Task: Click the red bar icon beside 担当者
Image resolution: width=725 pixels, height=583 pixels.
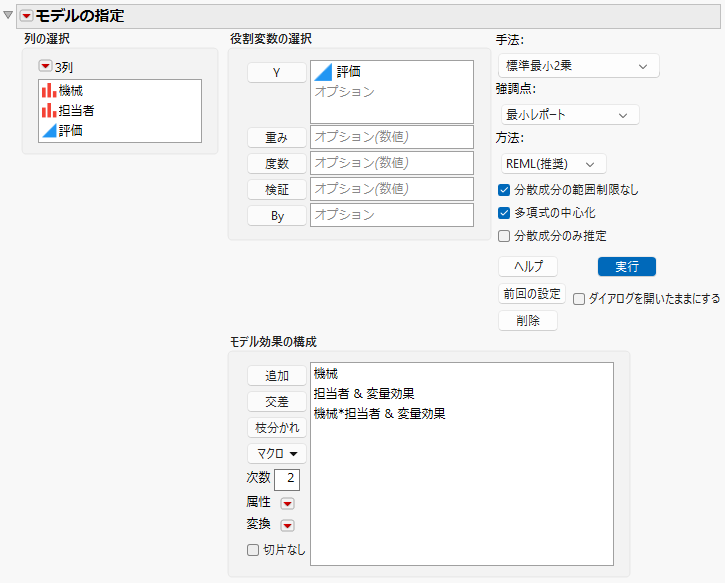Action: (x=49, y=110)
